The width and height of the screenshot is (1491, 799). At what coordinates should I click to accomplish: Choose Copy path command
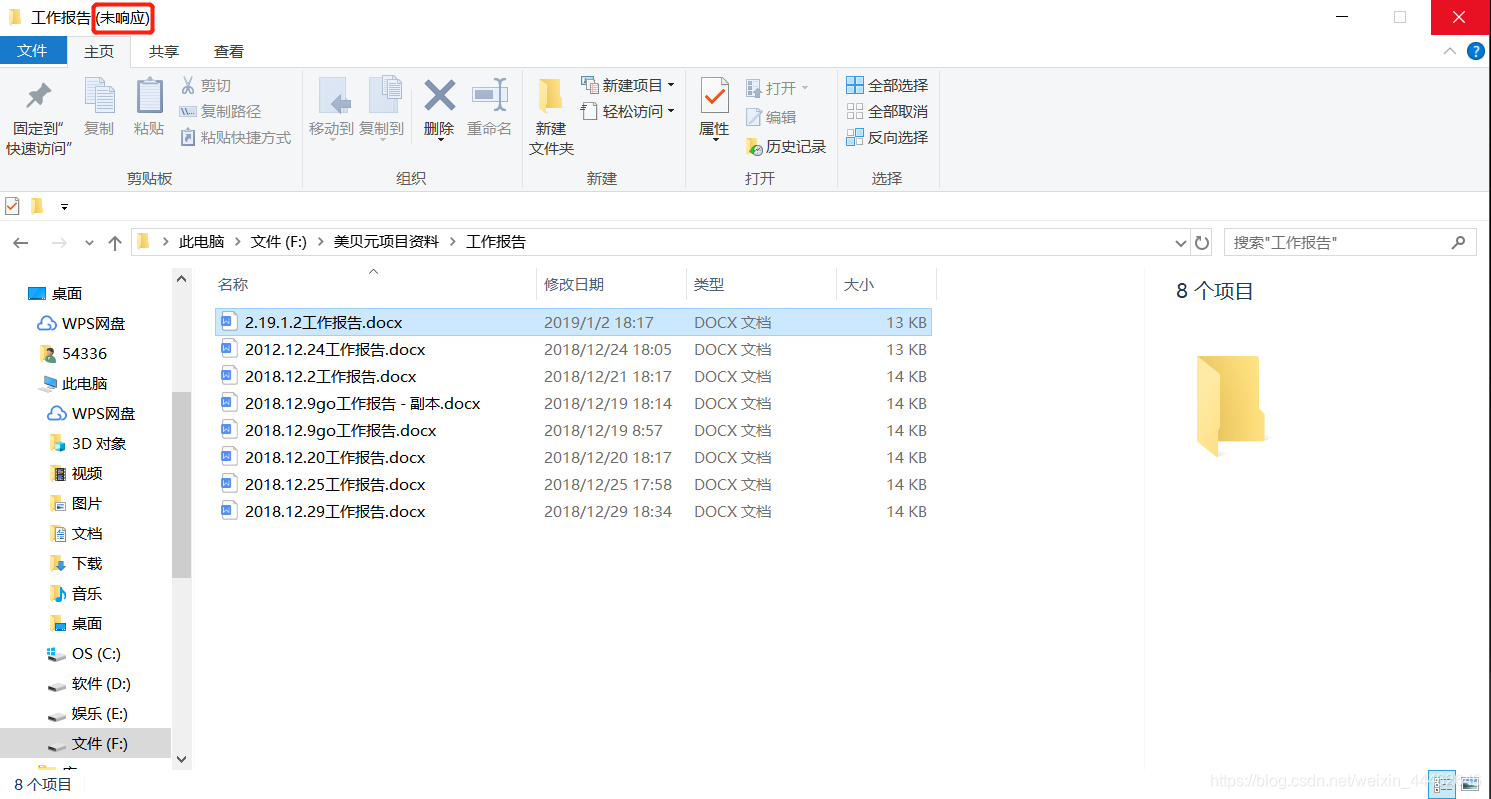pyautogui.click(x=220, y=112)
